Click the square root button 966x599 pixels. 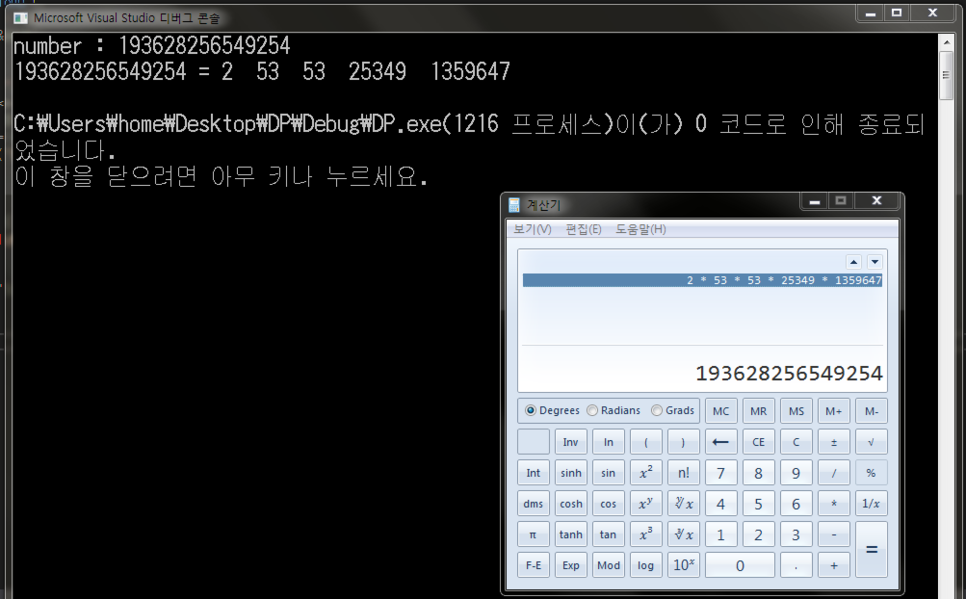[x=871, y=442]
